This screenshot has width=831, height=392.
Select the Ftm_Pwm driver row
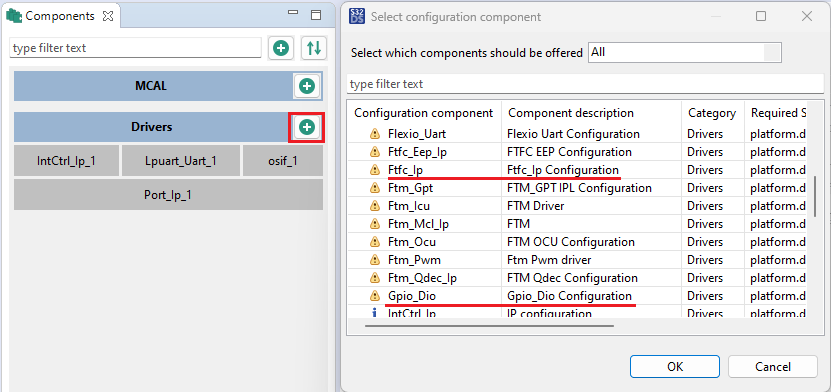coord(577,260)
